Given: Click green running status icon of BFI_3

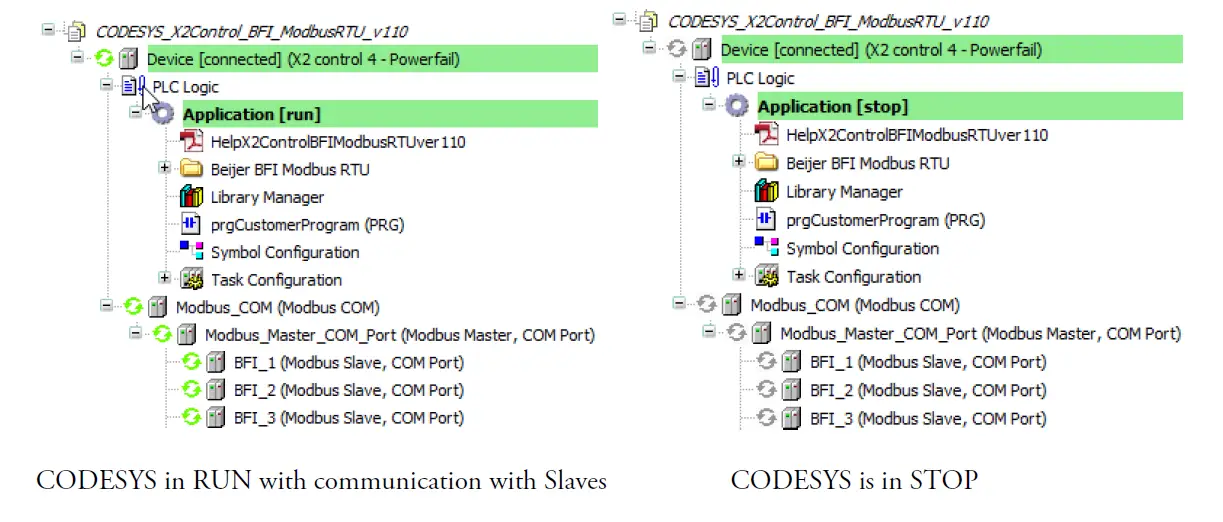Looking at the screenshot, I should 192,417.
